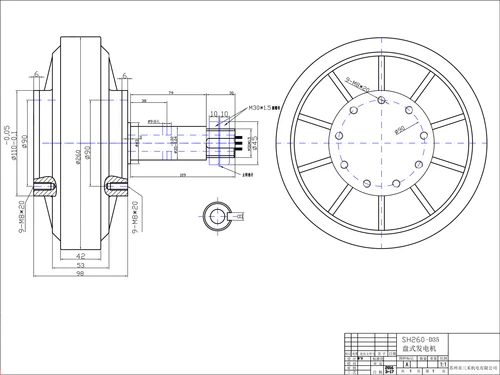Select the left hatched threaded hole section
Screen dimensions: 500x375
[x=44, y=186]
